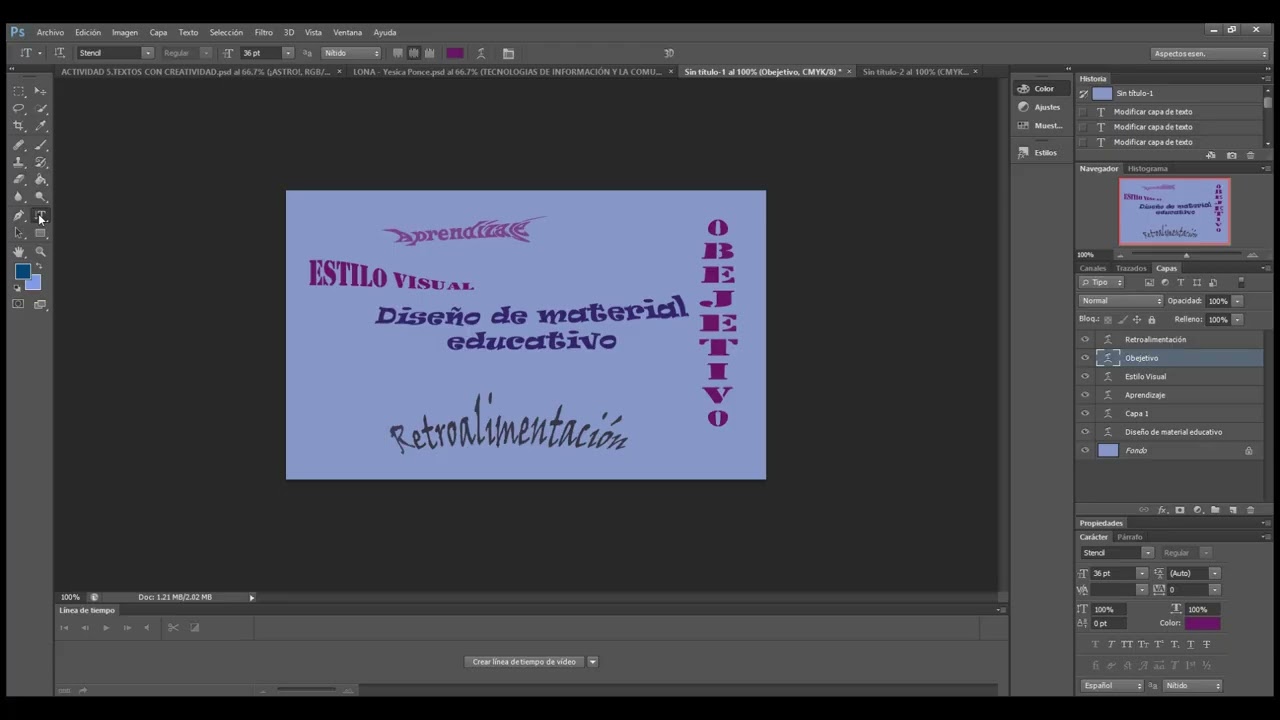
Task: Select the Horizontal Type tool
Action: 41,216
